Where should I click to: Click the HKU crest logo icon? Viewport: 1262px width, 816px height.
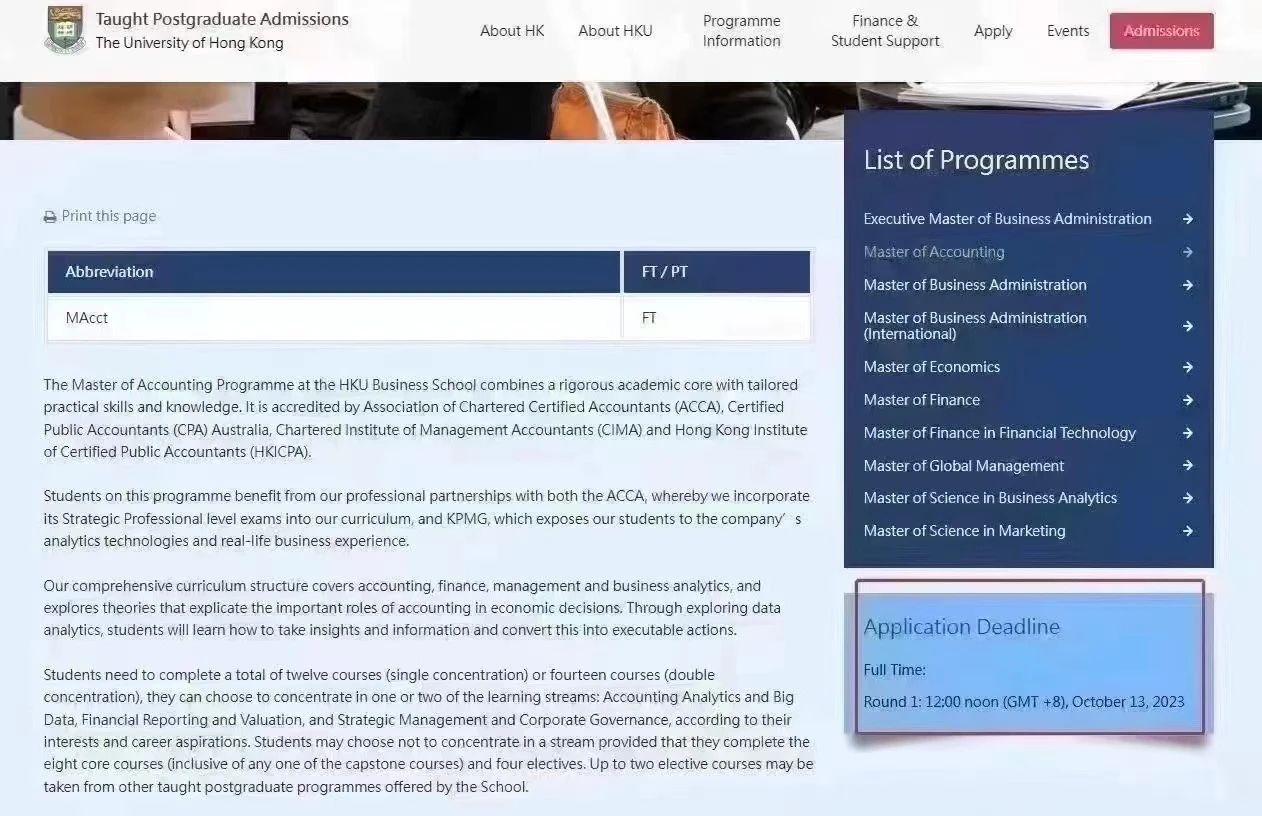pyautogui.click(x=65, y=30)
